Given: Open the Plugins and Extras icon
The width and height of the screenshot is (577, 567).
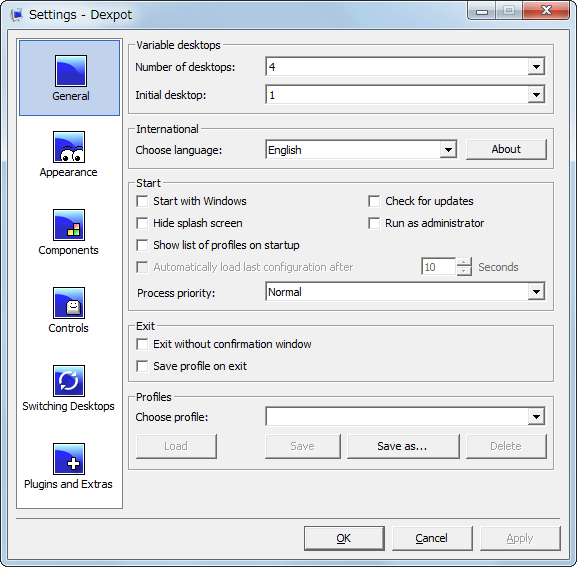Looking at the screenshot, I should point(69,459).
